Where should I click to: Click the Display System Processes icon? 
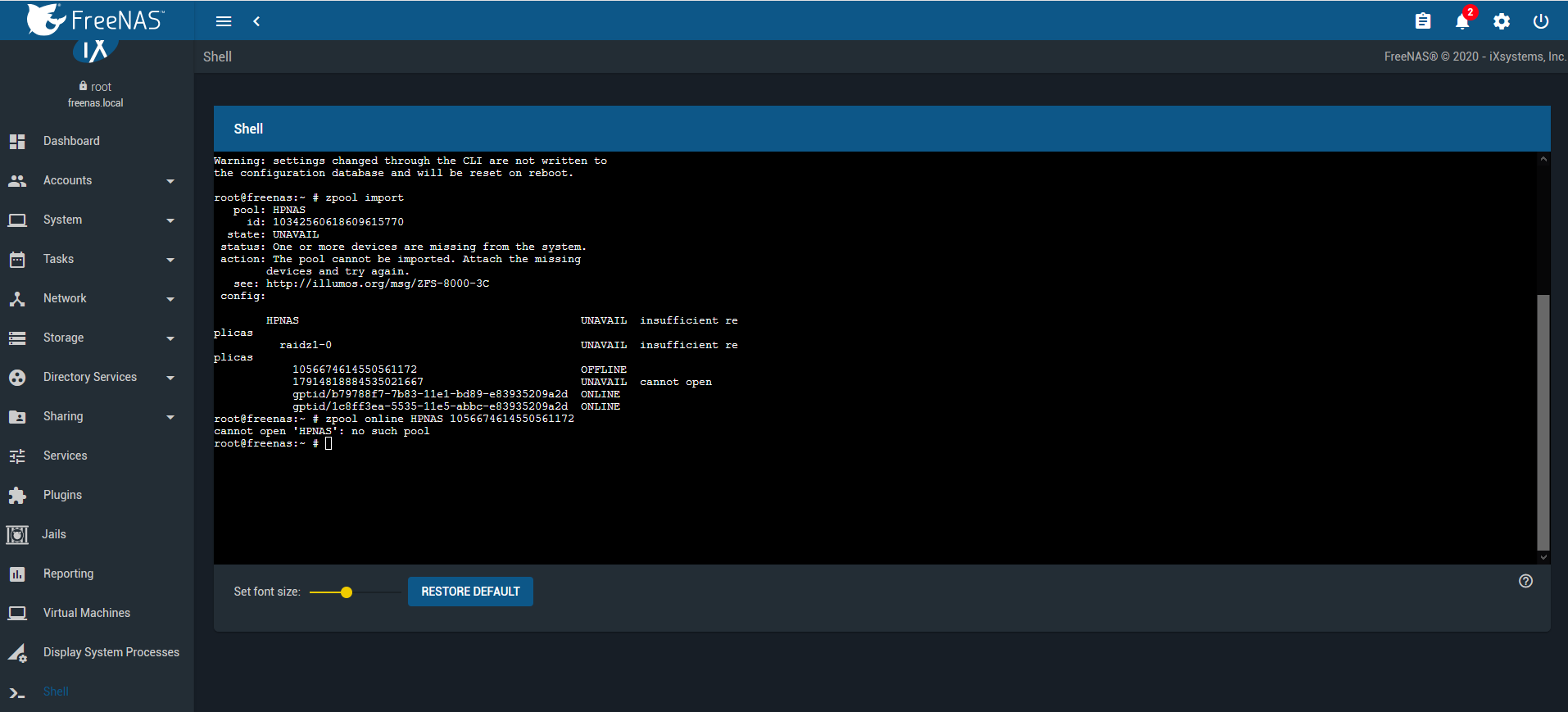17,652
